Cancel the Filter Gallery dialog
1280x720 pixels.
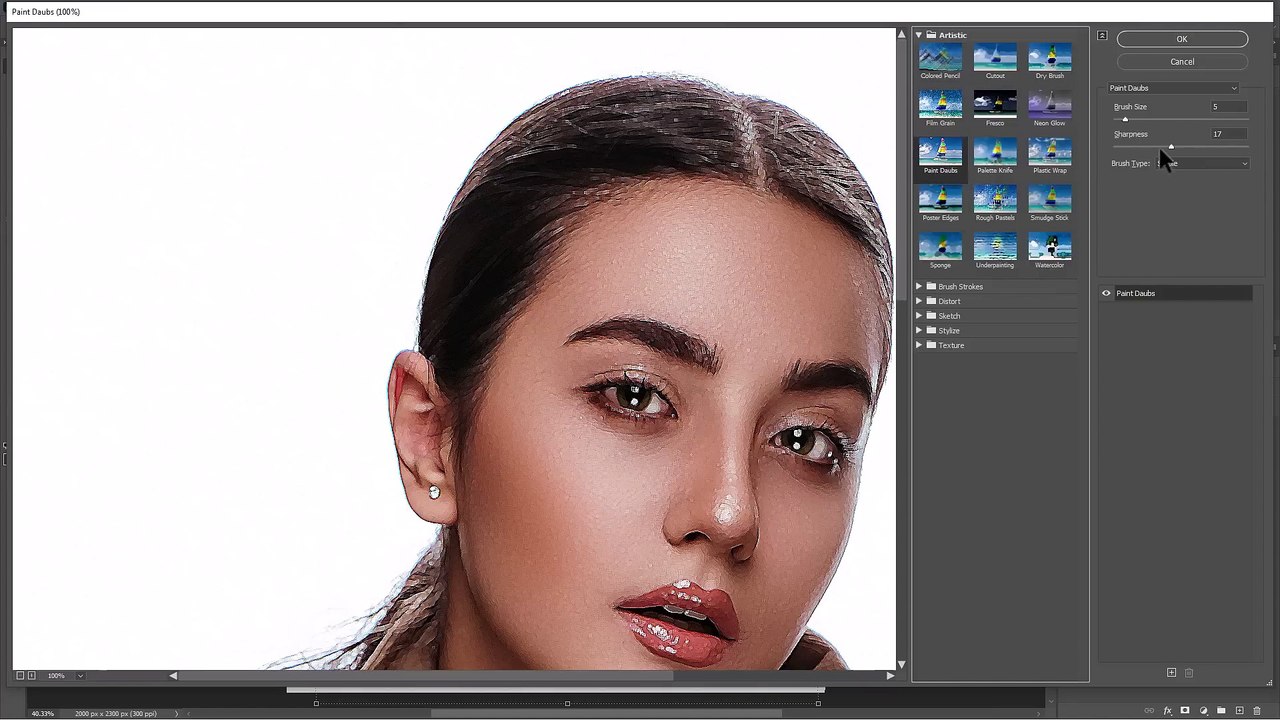(x=1182, y=62)
